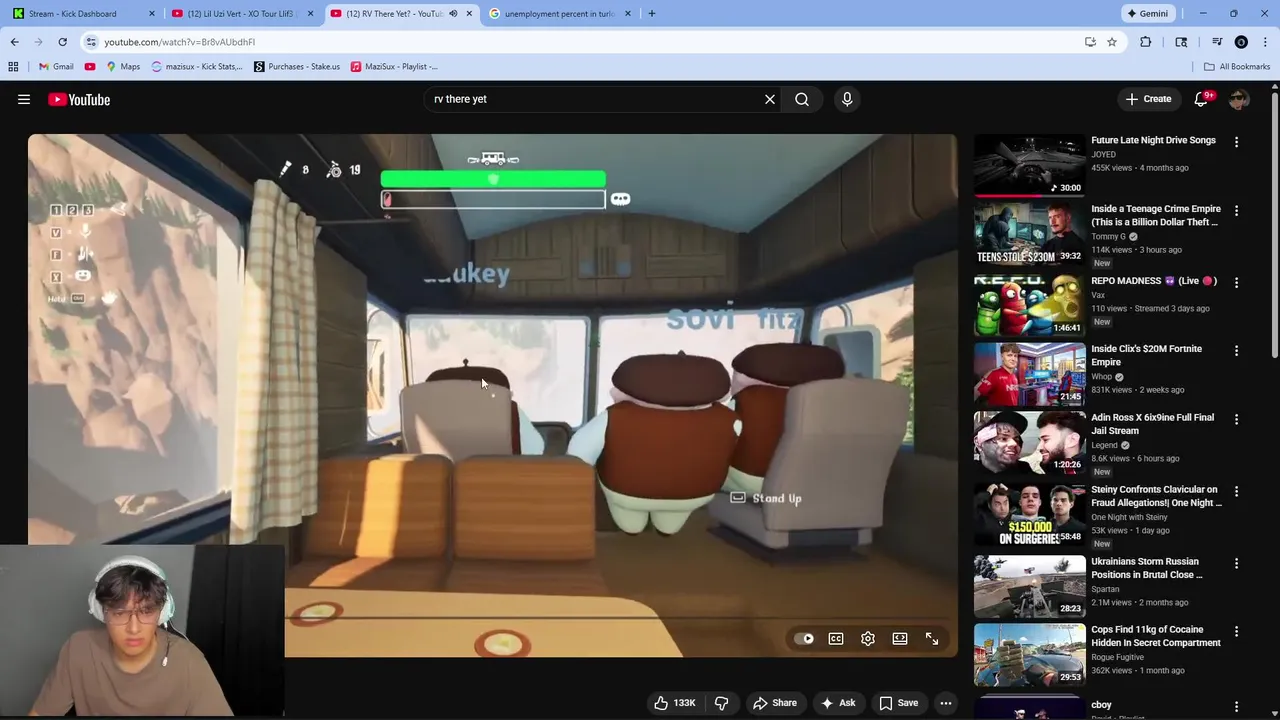
Task: Save the video to a playlist
Action: point(898,703)
